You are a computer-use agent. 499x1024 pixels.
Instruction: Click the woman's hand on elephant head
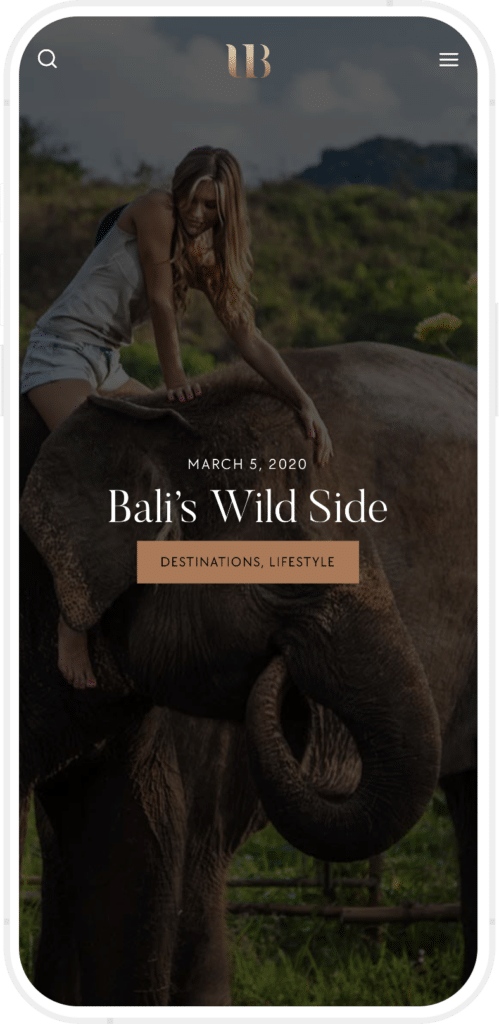184,392
